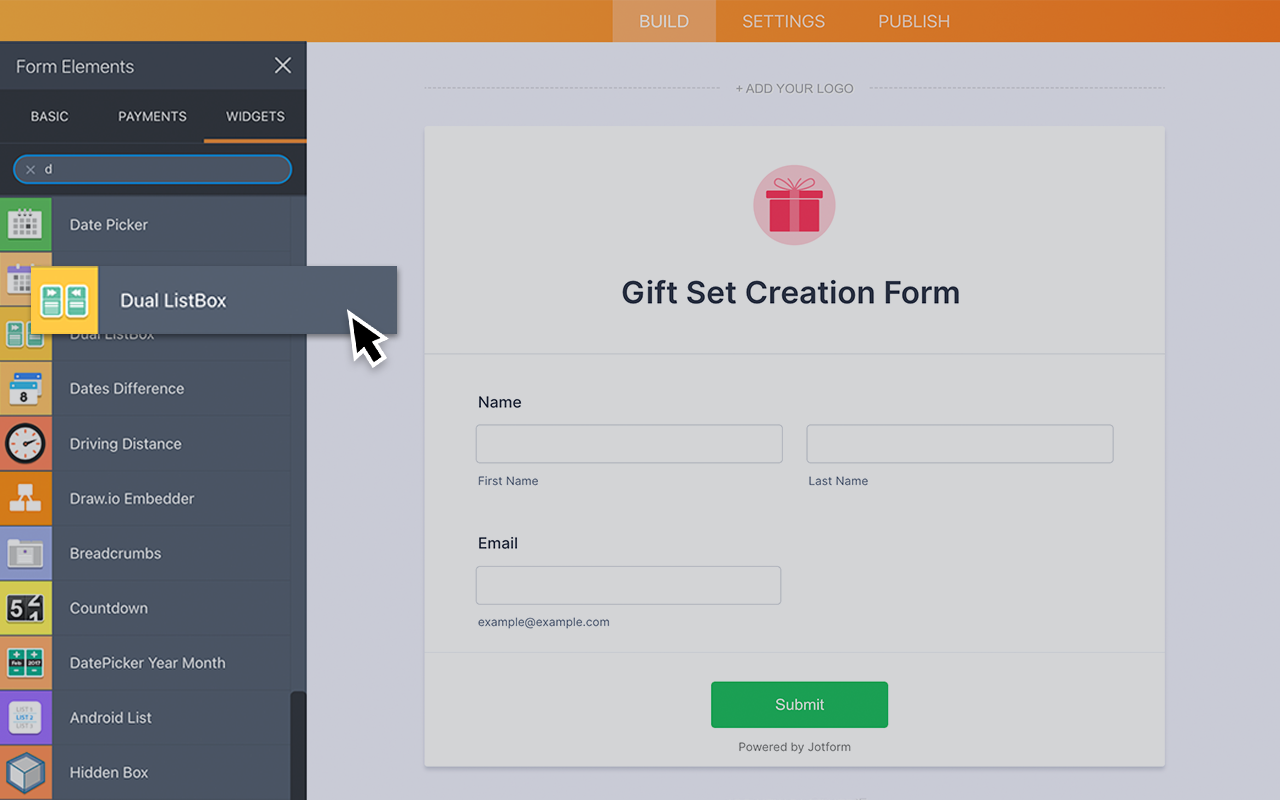Click the Add Your Logo link

(795, 88)
